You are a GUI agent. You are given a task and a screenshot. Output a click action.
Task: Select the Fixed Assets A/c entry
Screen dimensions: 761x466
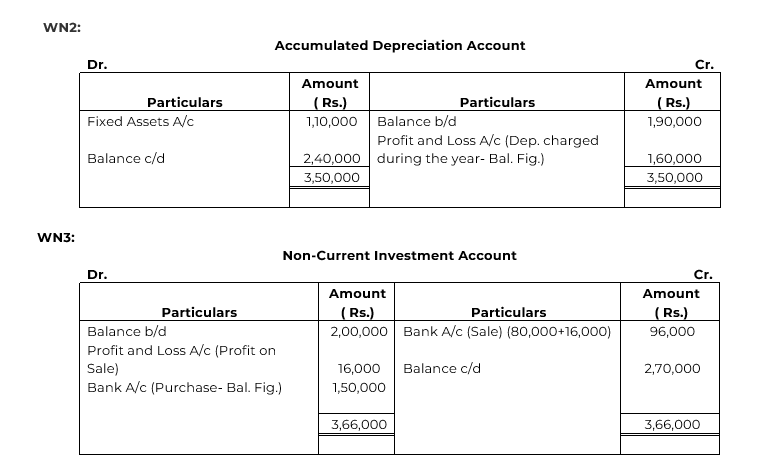point(140,121)
